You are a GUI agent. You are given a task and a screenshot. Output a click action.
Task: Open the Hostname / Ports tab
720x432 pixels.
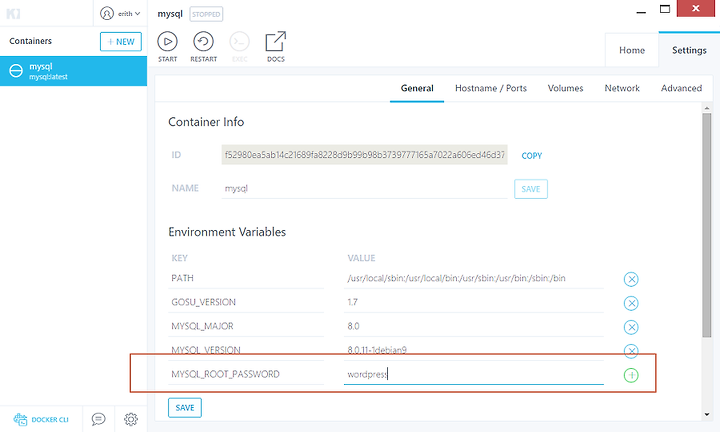tap(491, 88)
